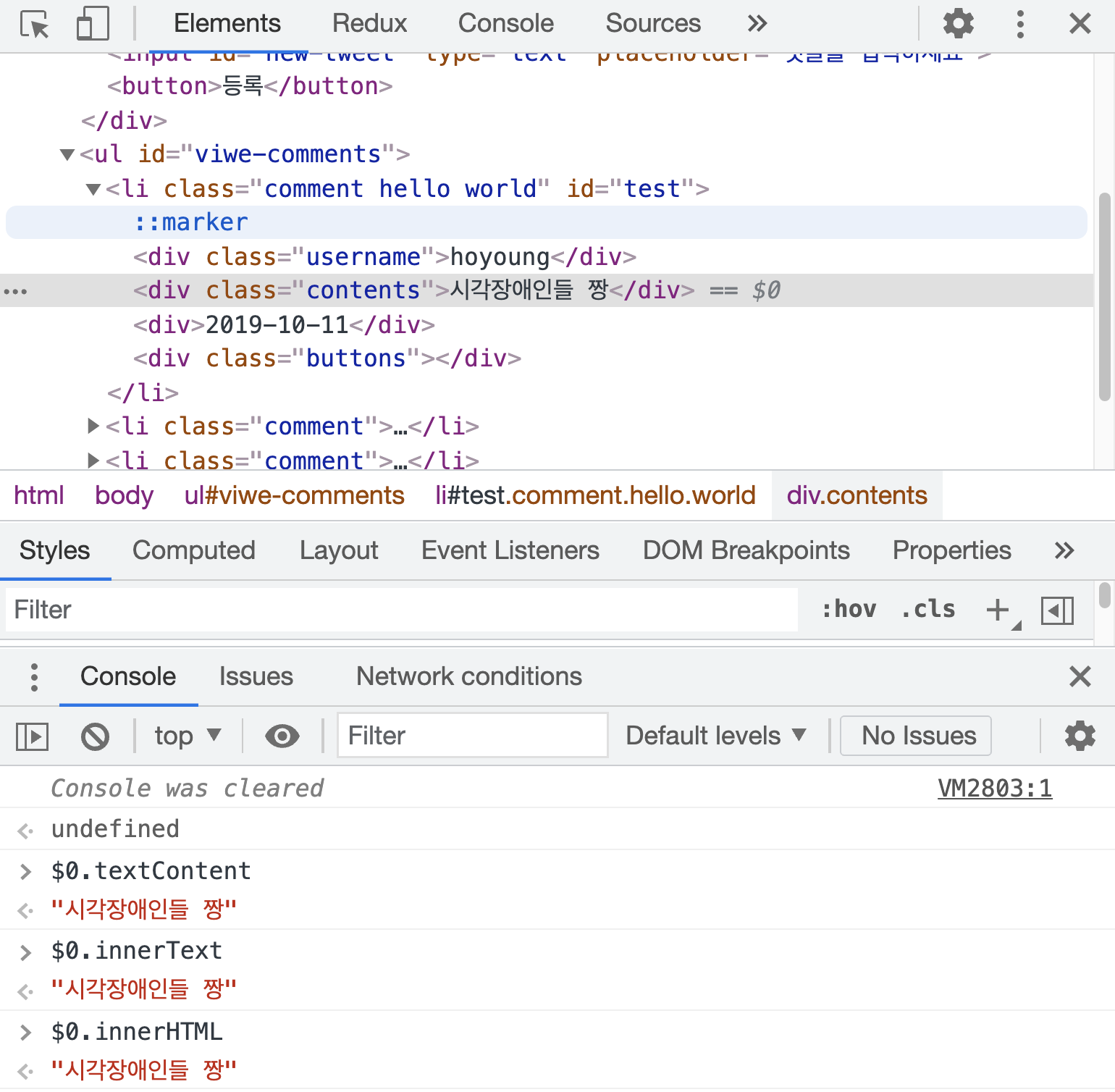Click html in the breadcrumb
The width and height of the screenshot is (1115, 1092).
point(39,495)
